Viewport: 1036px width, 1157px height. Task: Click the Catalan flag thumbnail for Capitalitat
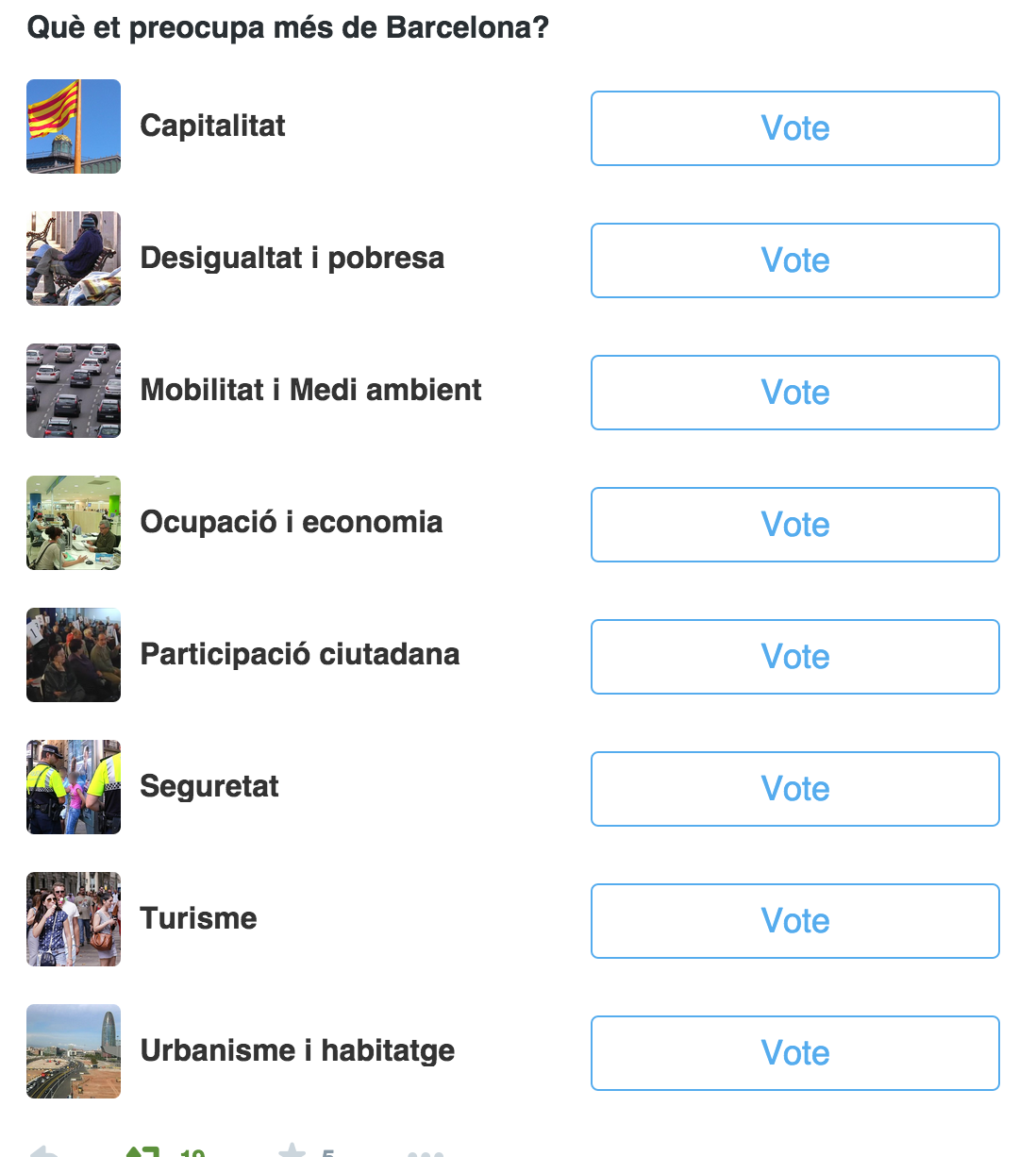(x=74, y=126)
